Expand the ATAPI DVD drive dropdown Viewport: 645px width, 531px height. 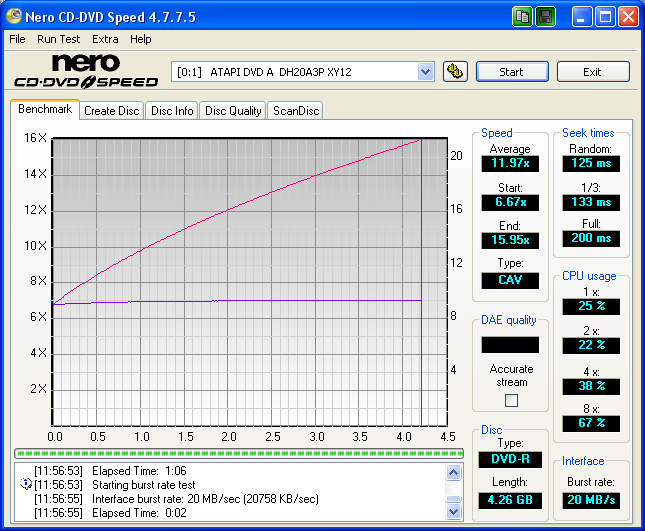tap(425, 72)
